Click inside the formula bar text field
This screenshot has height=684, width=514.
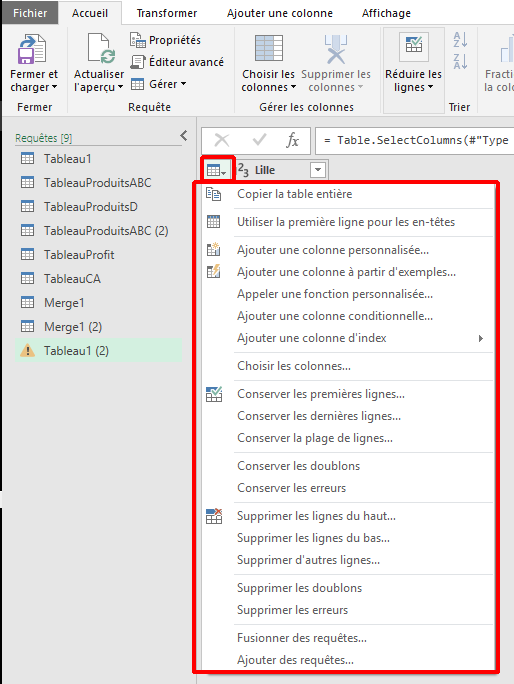[x=415, y=140]
